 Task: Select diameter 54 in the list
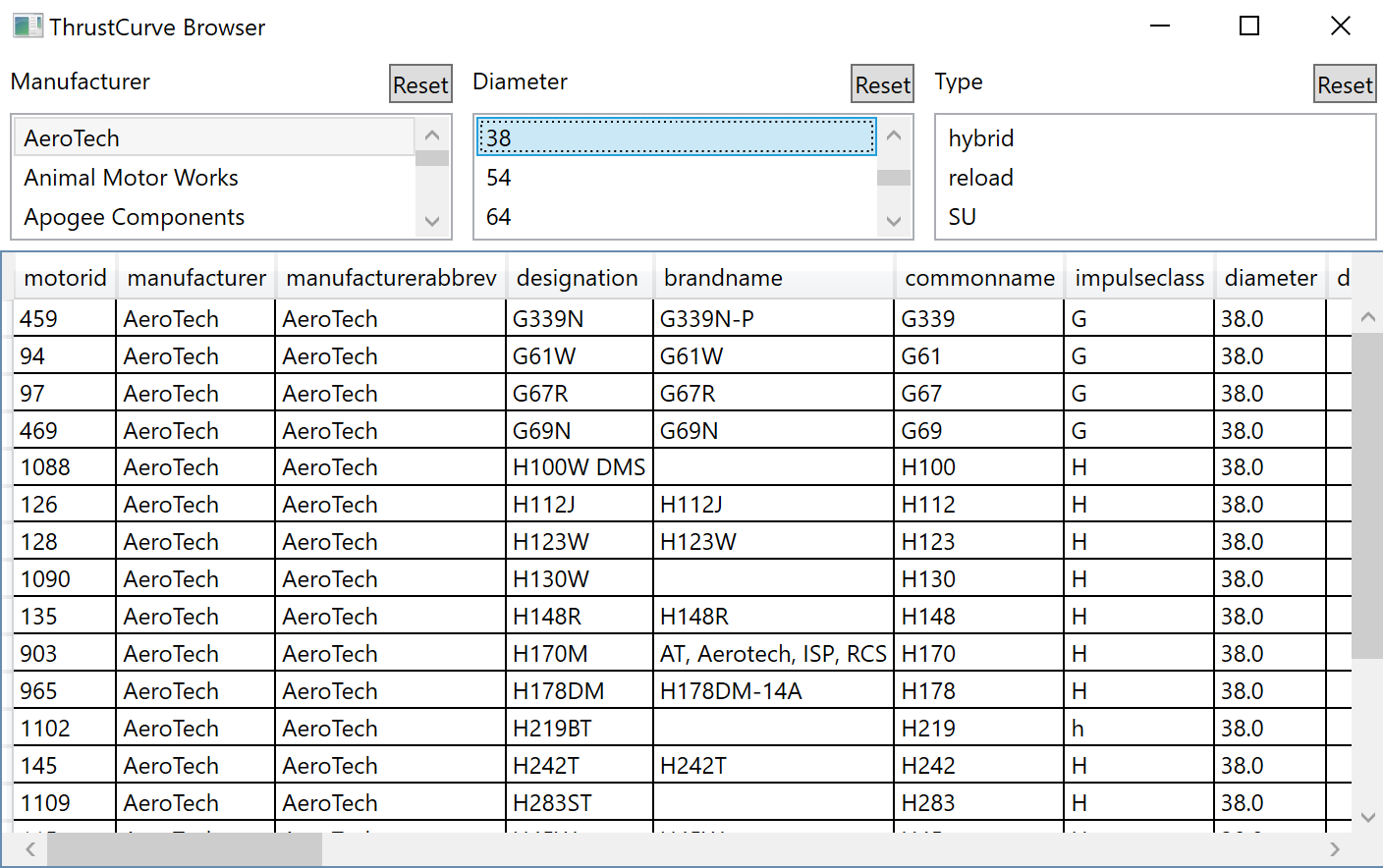676,177
